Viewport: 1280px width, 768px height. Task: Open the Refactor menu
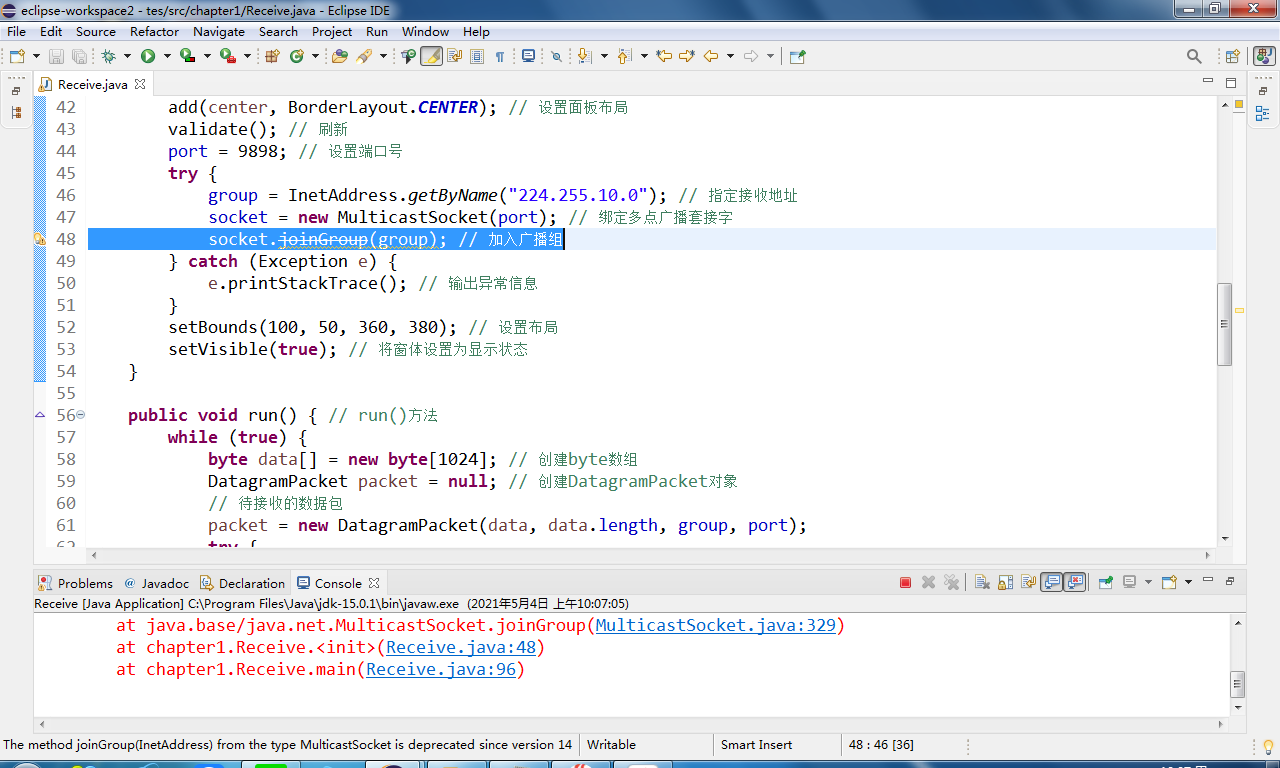point(154,31)
